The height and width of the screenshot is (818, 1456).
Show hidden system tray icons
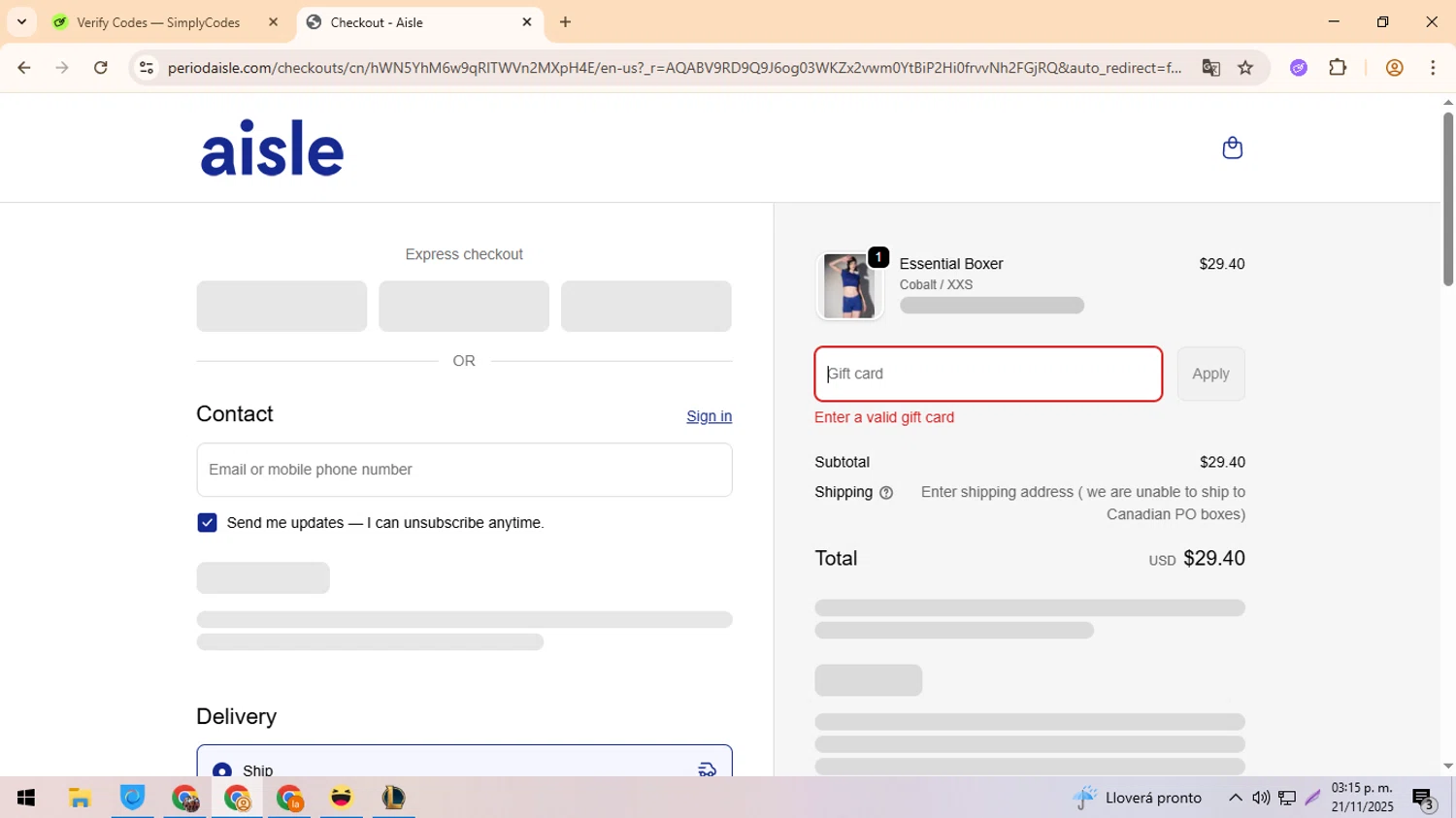tap(1235, 798)
